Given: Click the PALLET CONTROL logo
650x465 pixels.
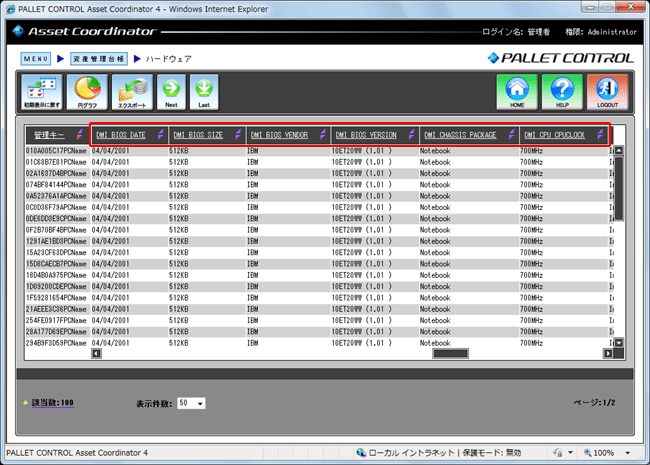Looking at the screenshot, I should 560,58.
